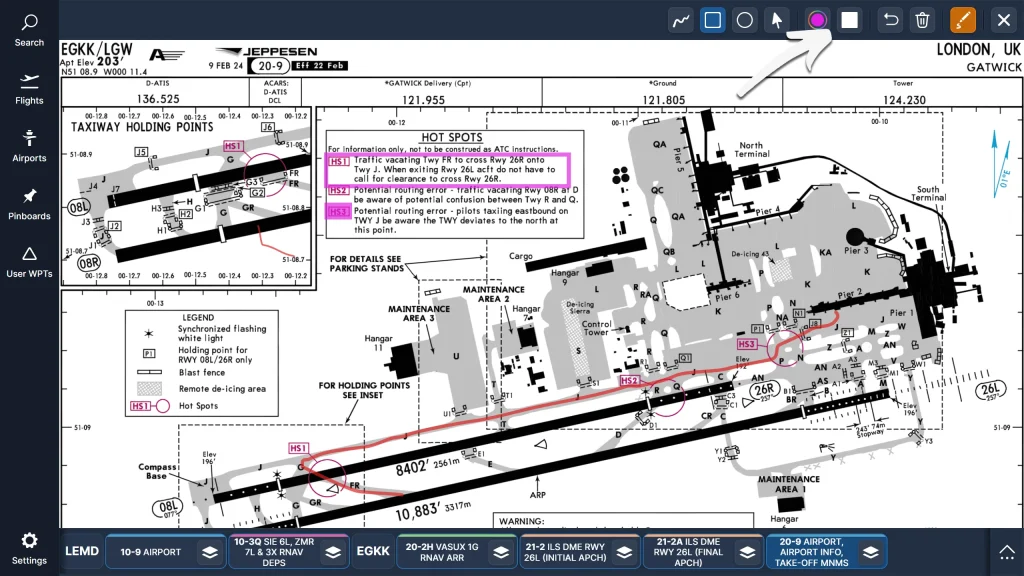Undo the last annotation
This screenshot has width=1024, height=576.
pos(890,20)
